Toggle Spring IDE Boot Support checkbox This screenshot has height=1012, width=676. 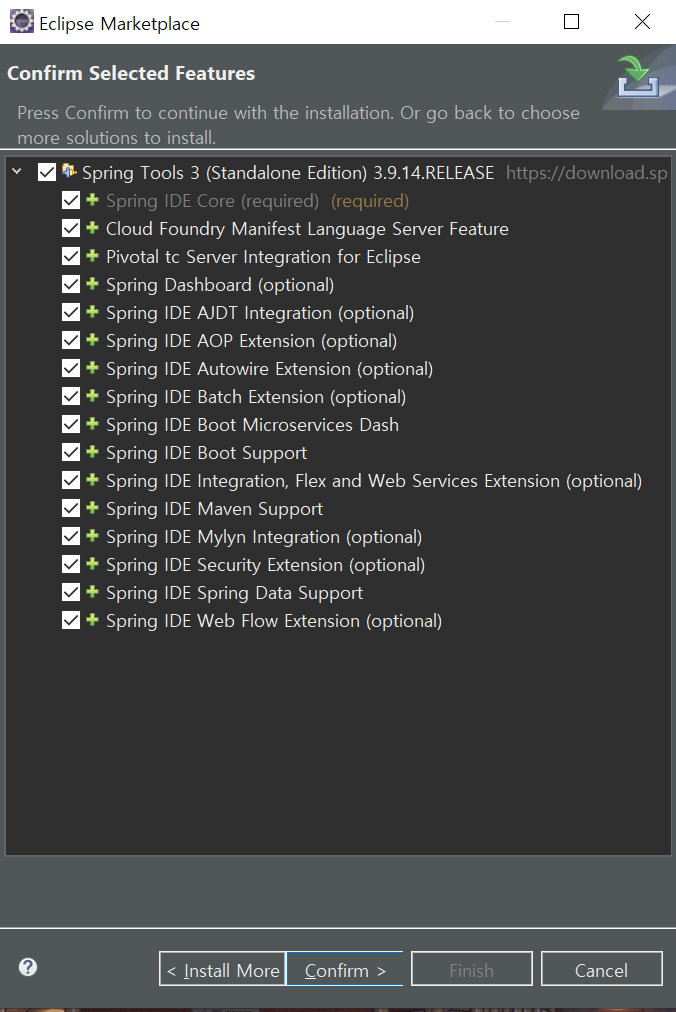(71, 452)
